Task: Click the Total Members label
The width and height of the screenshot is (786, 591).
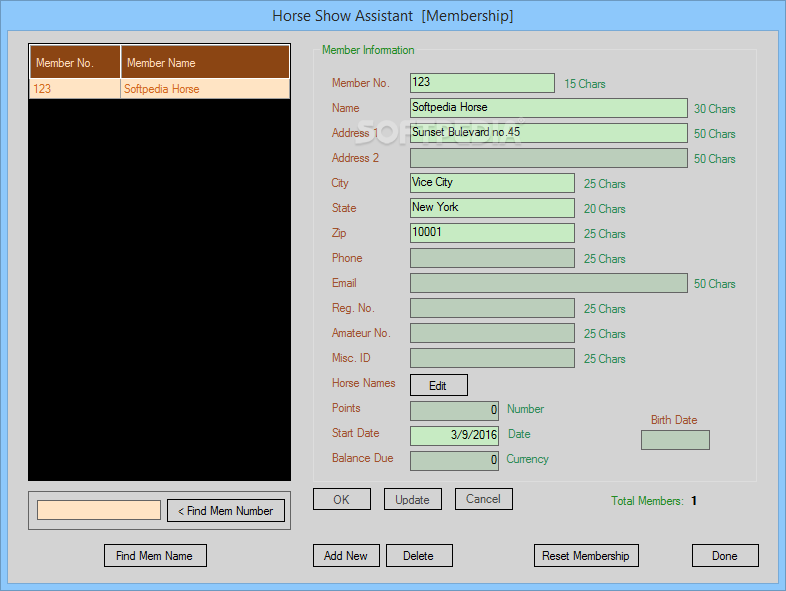Action: (647, 501)
